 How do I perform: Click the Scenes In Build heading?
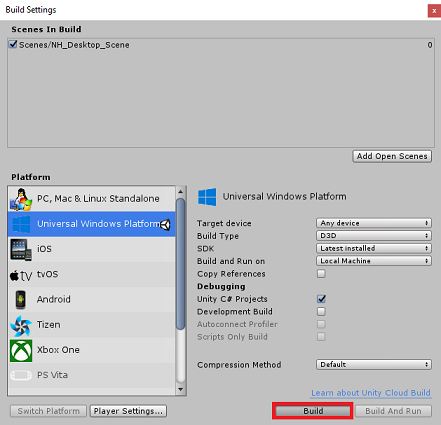[x=46, y=29]
